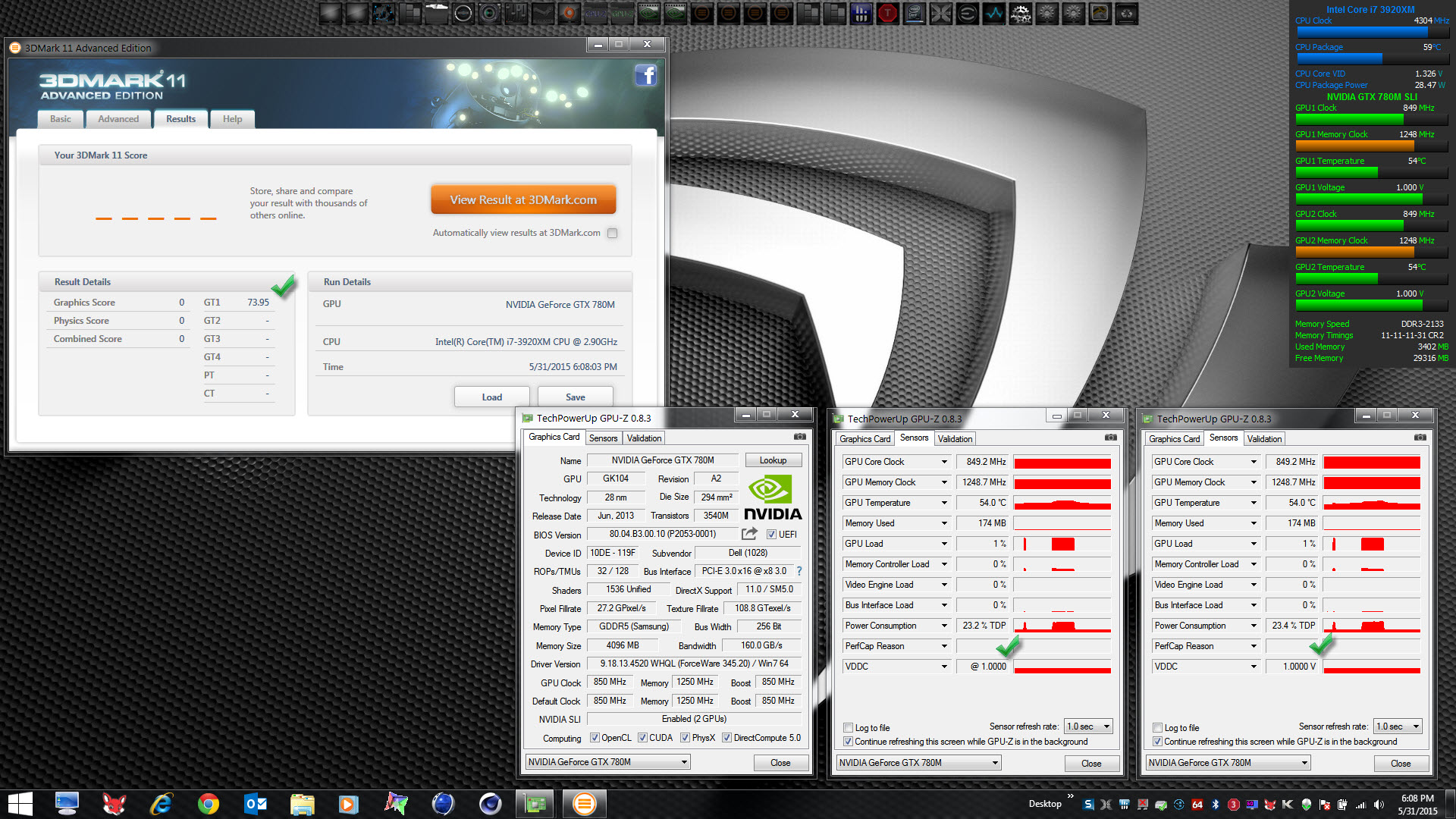Open the Windows Start button
This screenshot has height=819, width=1456.
click(x=20, y=804)
